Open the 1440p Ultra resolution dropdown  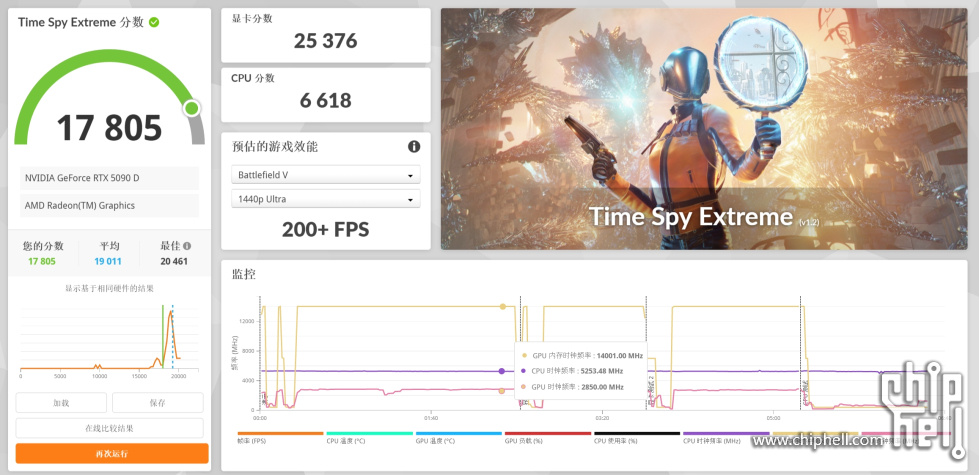point(325,199)
